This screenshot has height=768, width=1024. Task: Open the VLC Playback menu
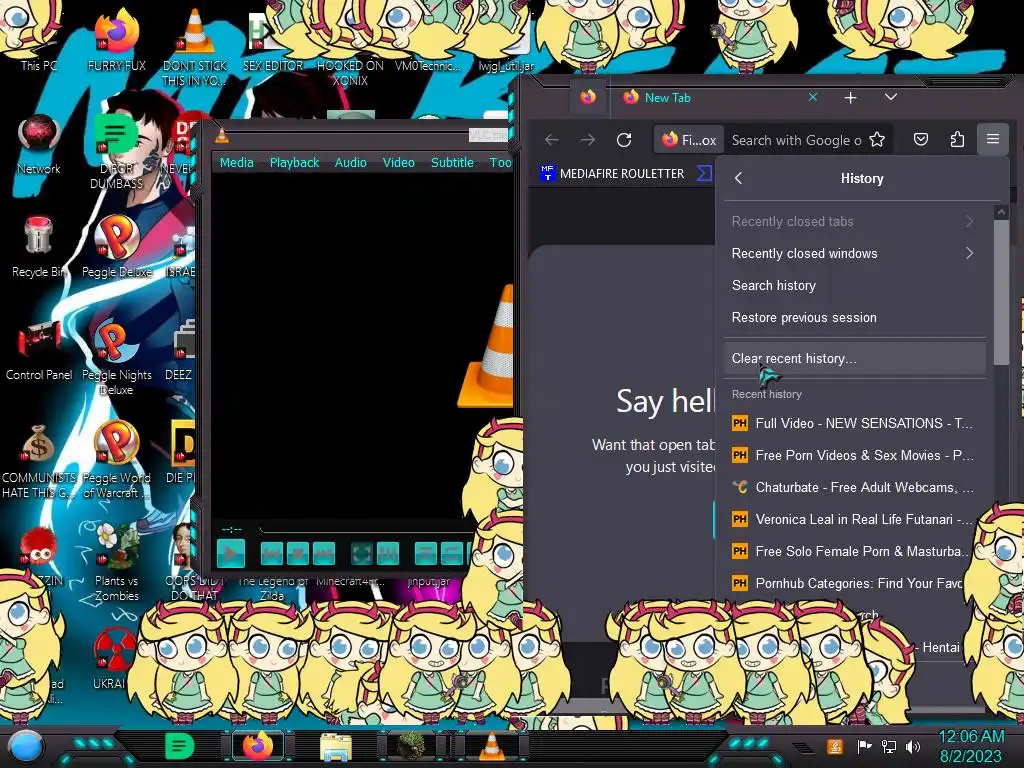[x=294, y=163]
